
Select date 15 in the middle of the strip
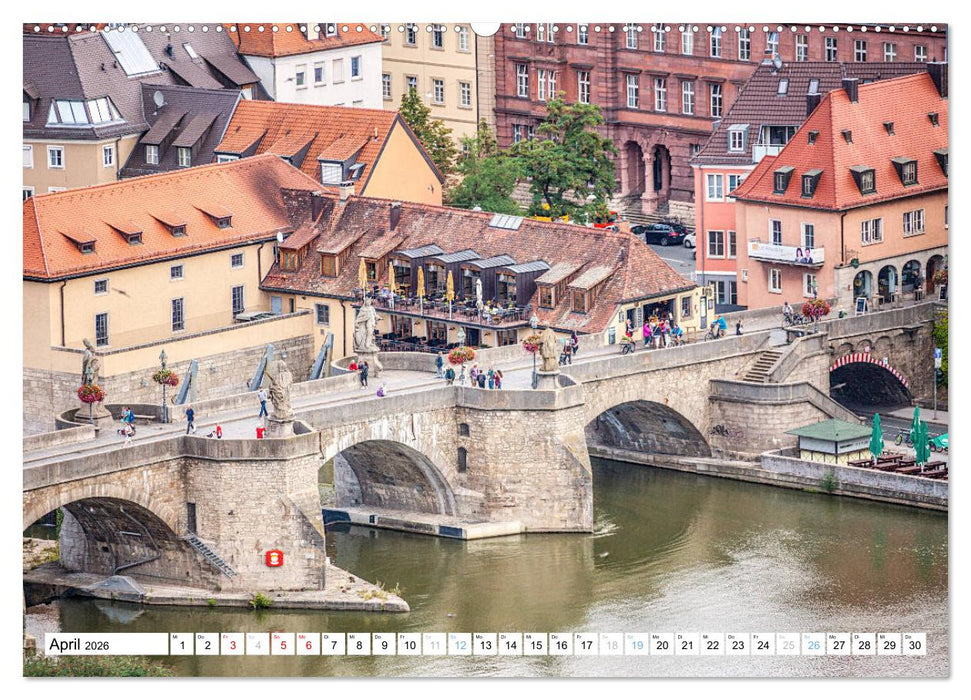coord(535,648)
